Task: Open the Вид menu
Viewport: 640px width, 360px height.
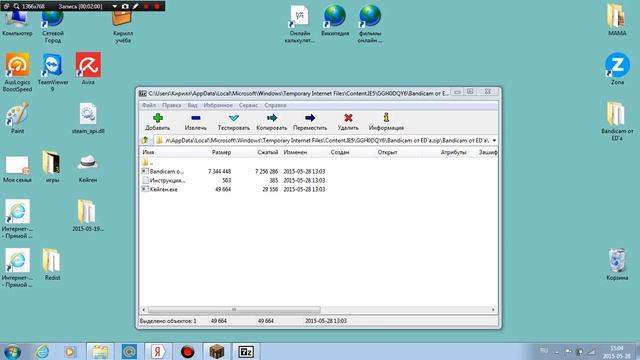Action: 192,105
